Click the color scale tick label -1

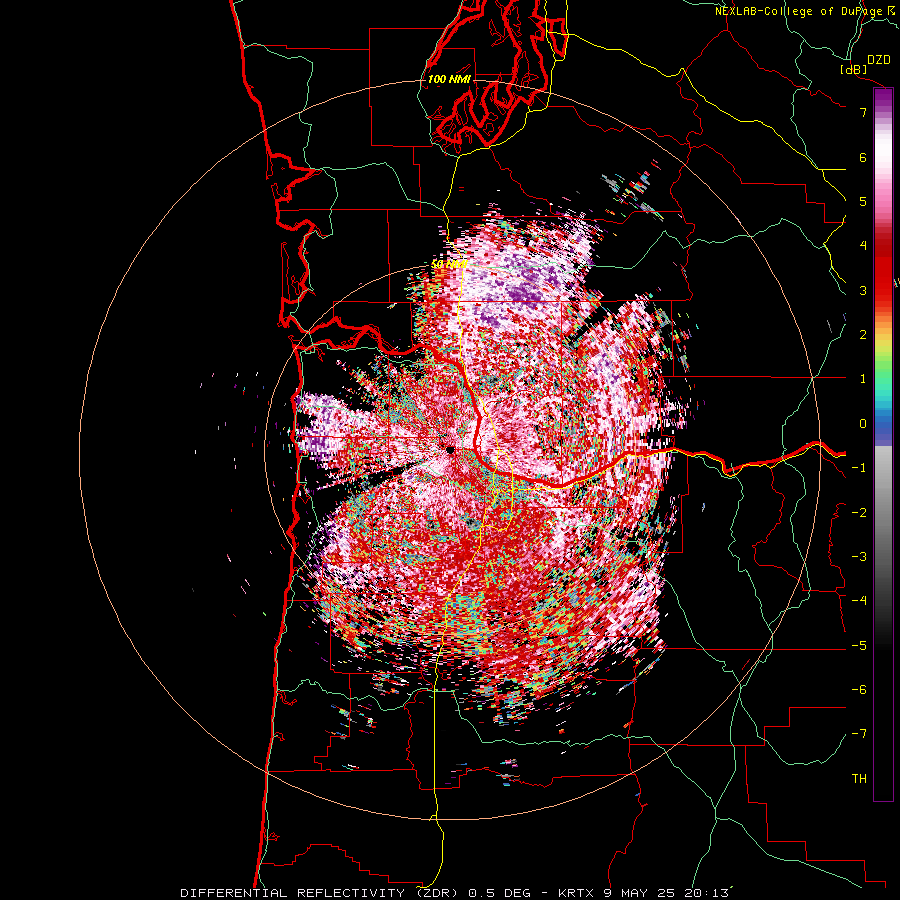point(859,468)
